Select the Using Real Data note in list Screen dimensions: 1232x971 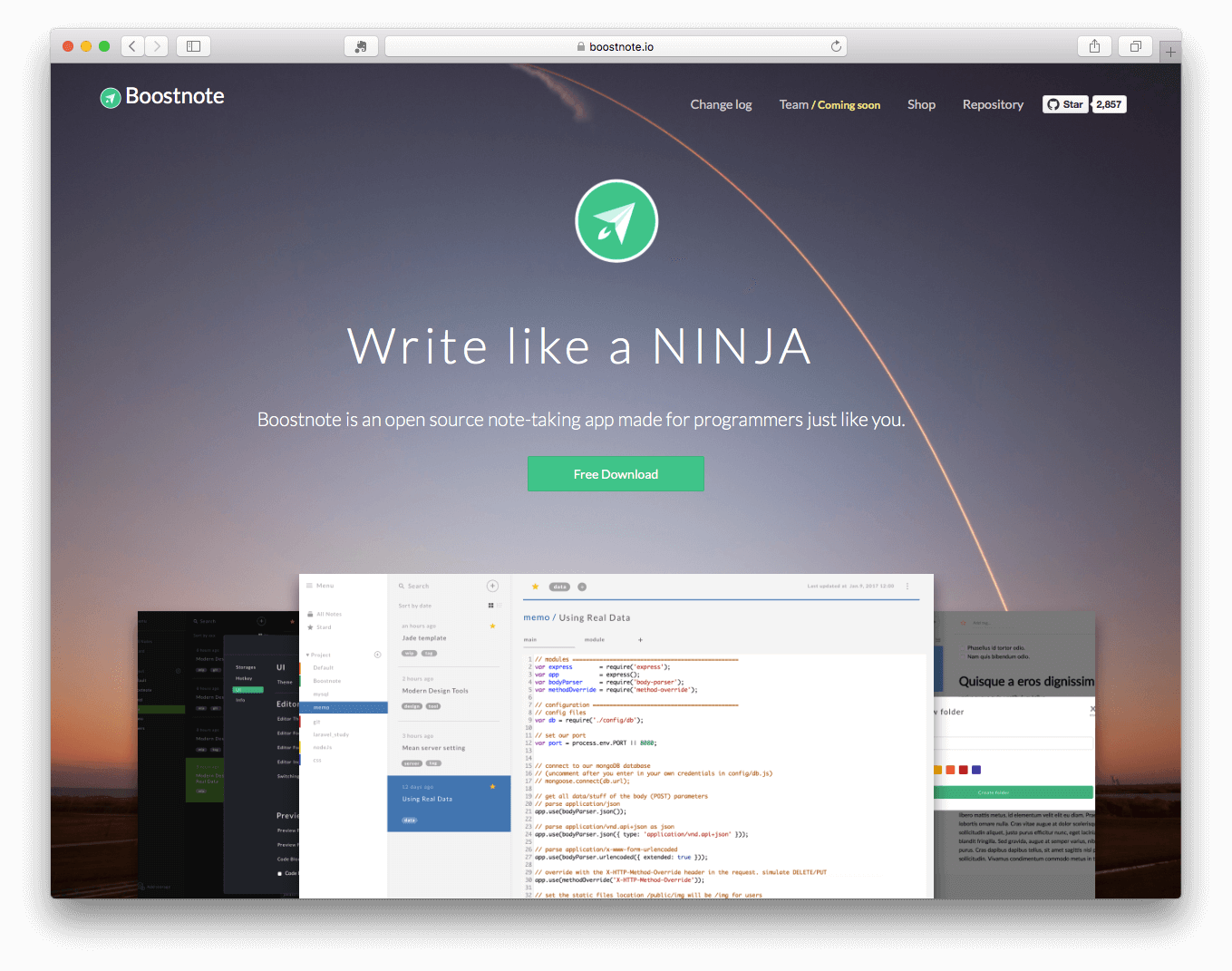click(x=450, y=803)
